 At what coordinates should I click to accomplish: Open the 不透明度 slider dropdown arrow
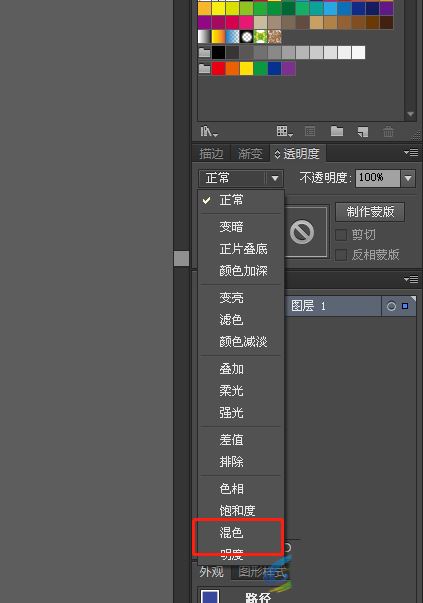point(408,178)
